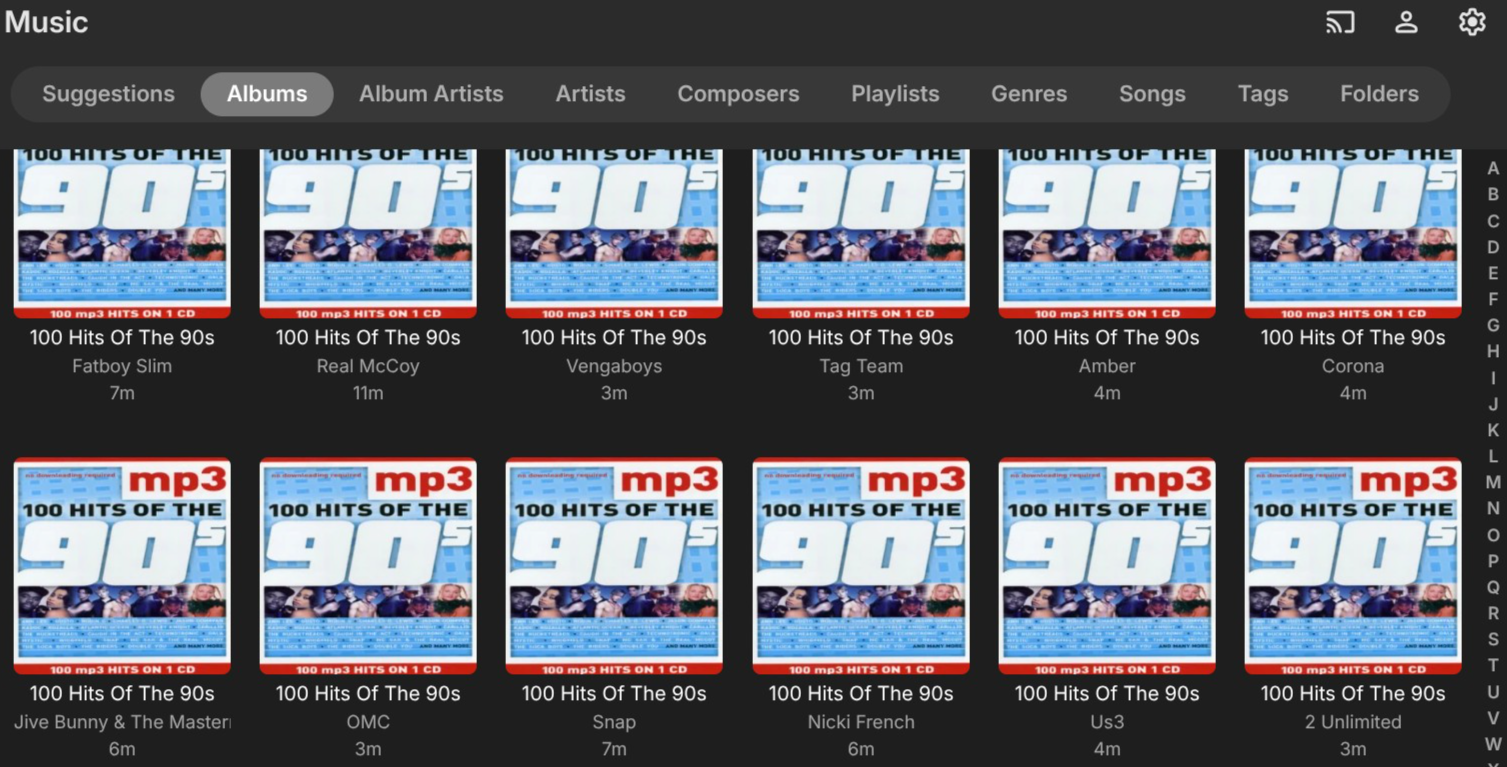1507x767 pixels.
Task: Click letter F in the alphabet picker
Action: pos(1493,299)
